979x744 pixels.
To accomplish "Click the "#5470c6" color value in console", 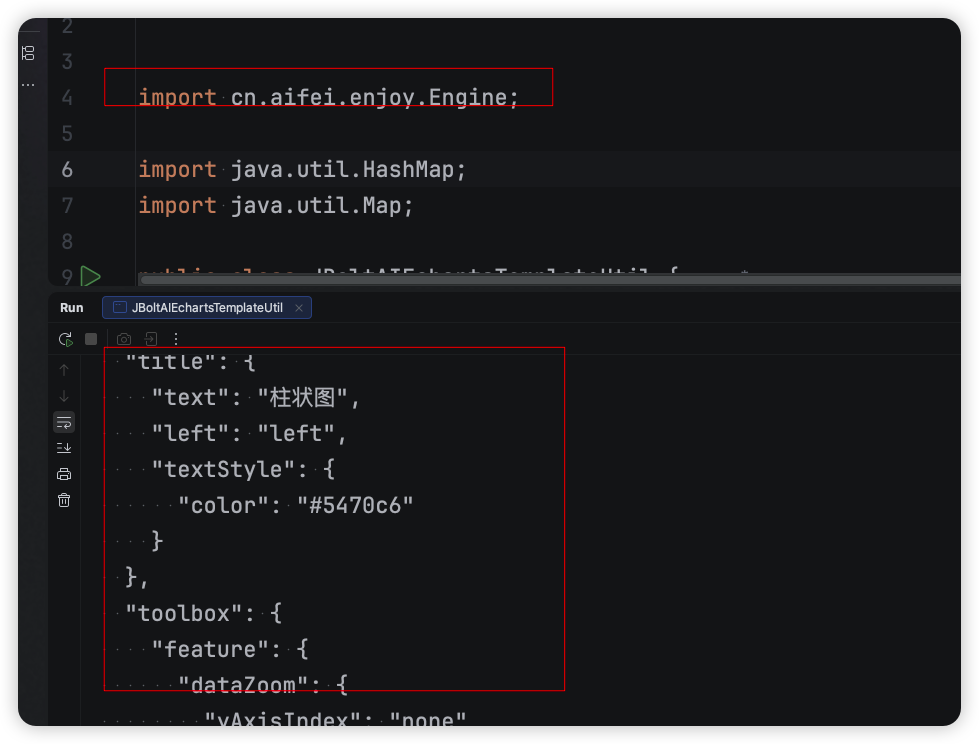I will click(x=355, y=505).
